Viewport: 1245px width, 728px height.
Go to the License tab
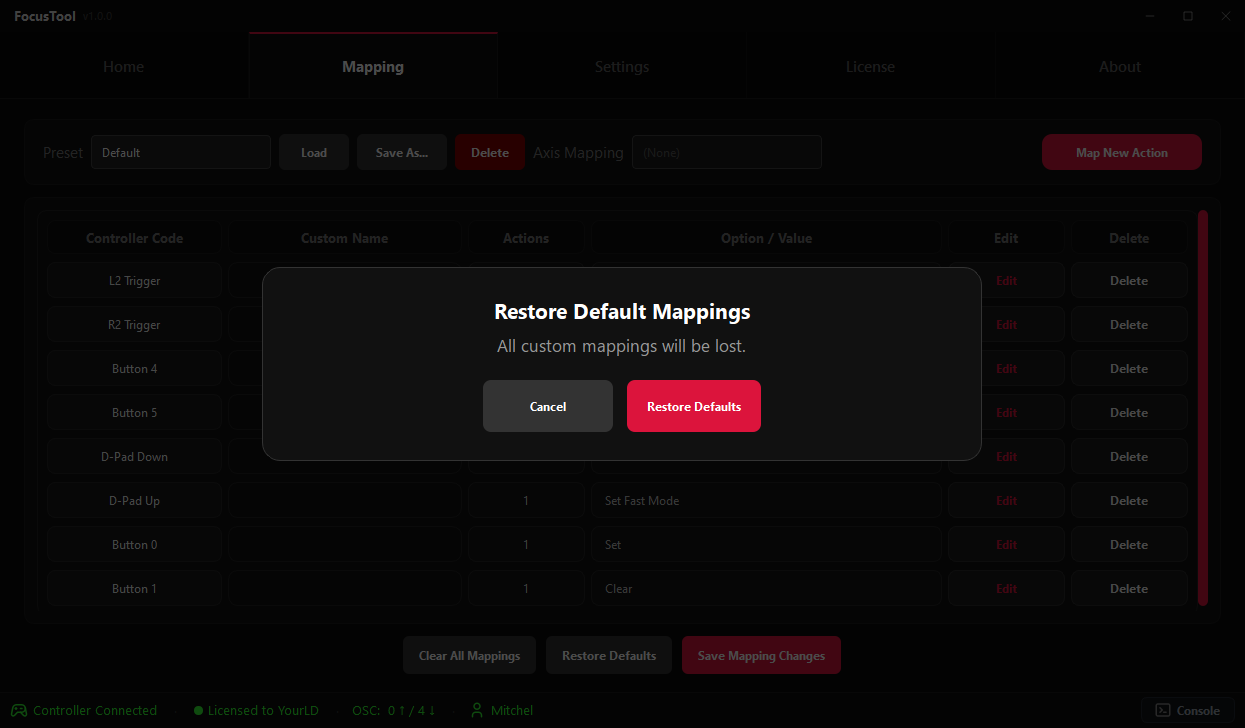tap(871, 67)
